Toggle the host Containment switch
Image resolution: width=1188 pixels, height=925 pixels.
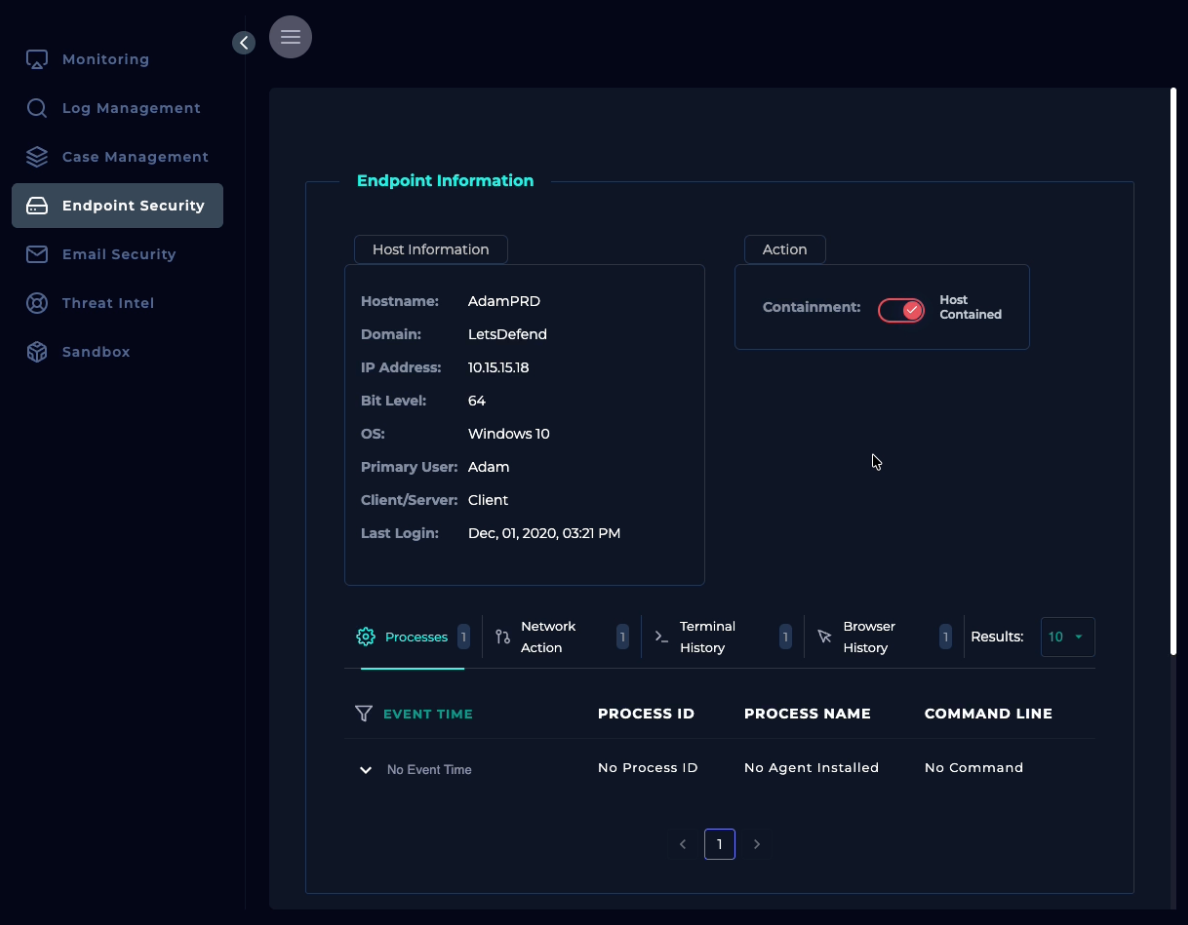point(901,310)
